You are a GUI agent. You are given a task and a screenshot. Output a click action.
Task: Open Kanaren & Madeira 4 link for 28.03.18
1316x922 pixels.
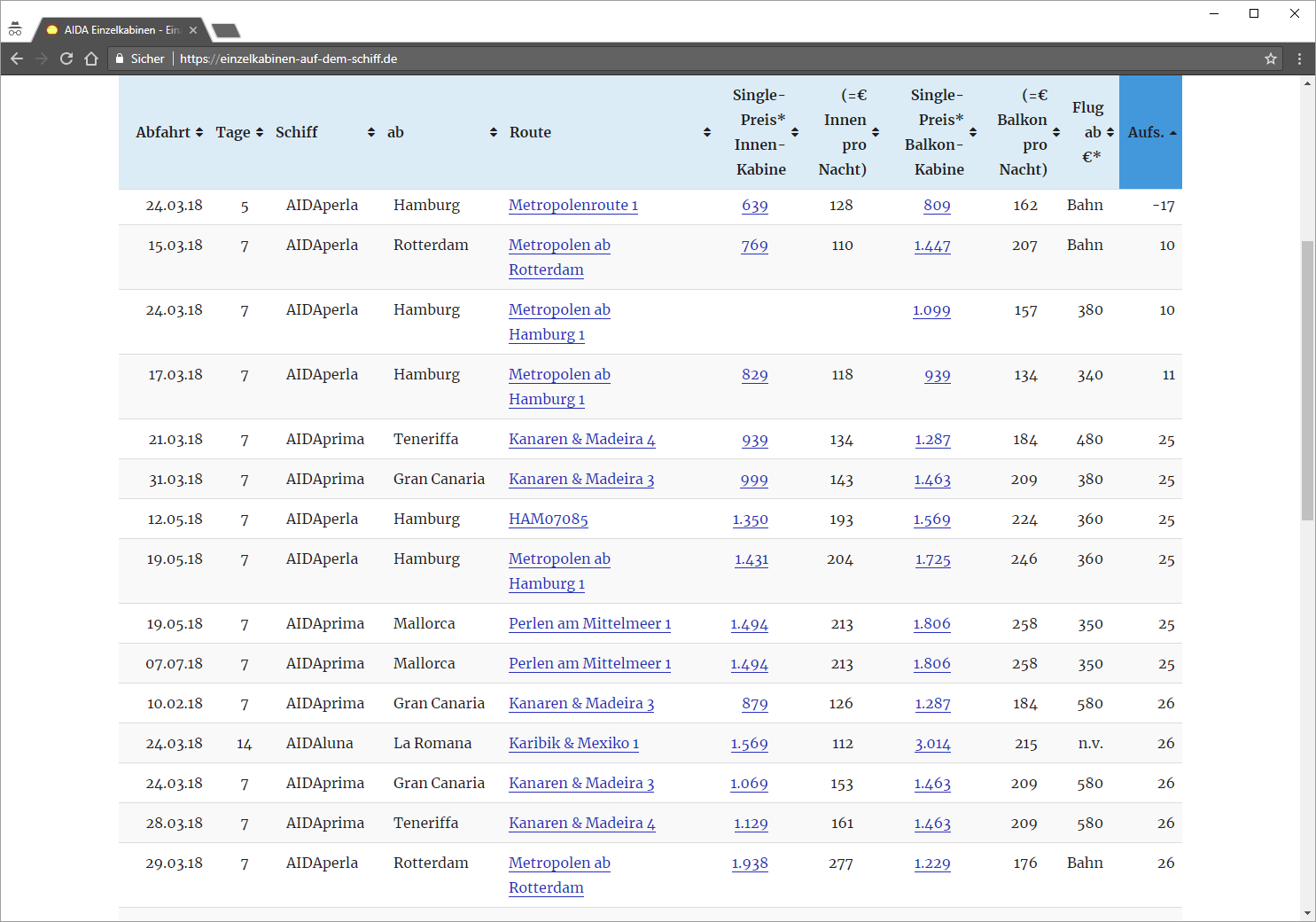tap(582, 823)
